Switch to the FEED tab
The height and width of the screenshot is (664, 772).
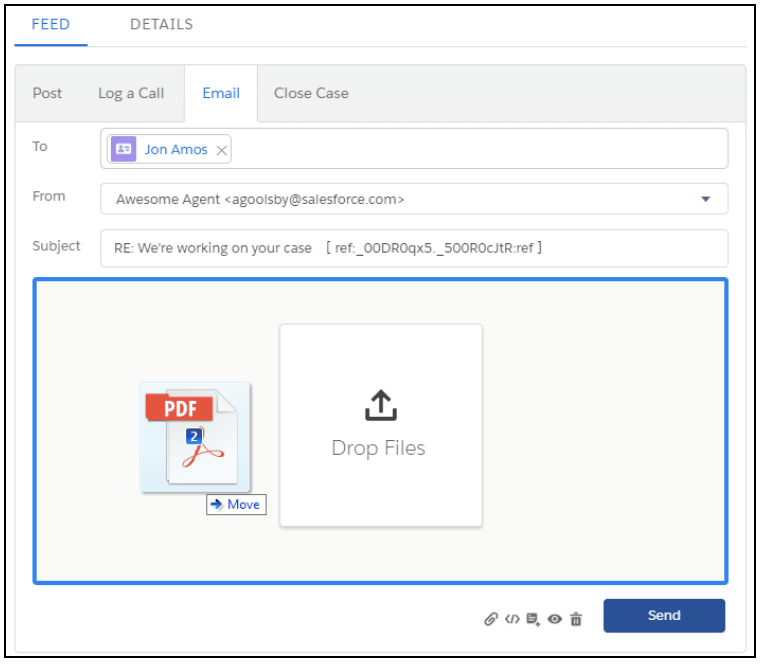(x=51, y=24)
